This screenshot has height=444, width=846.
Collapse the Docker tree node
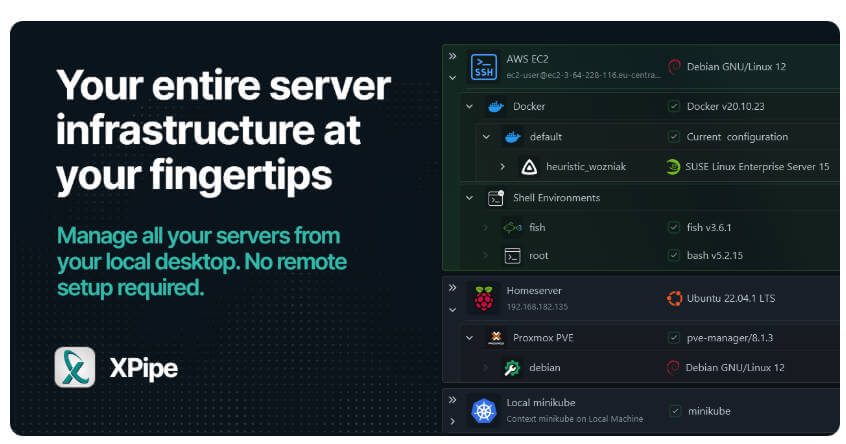tap(469, 107)
